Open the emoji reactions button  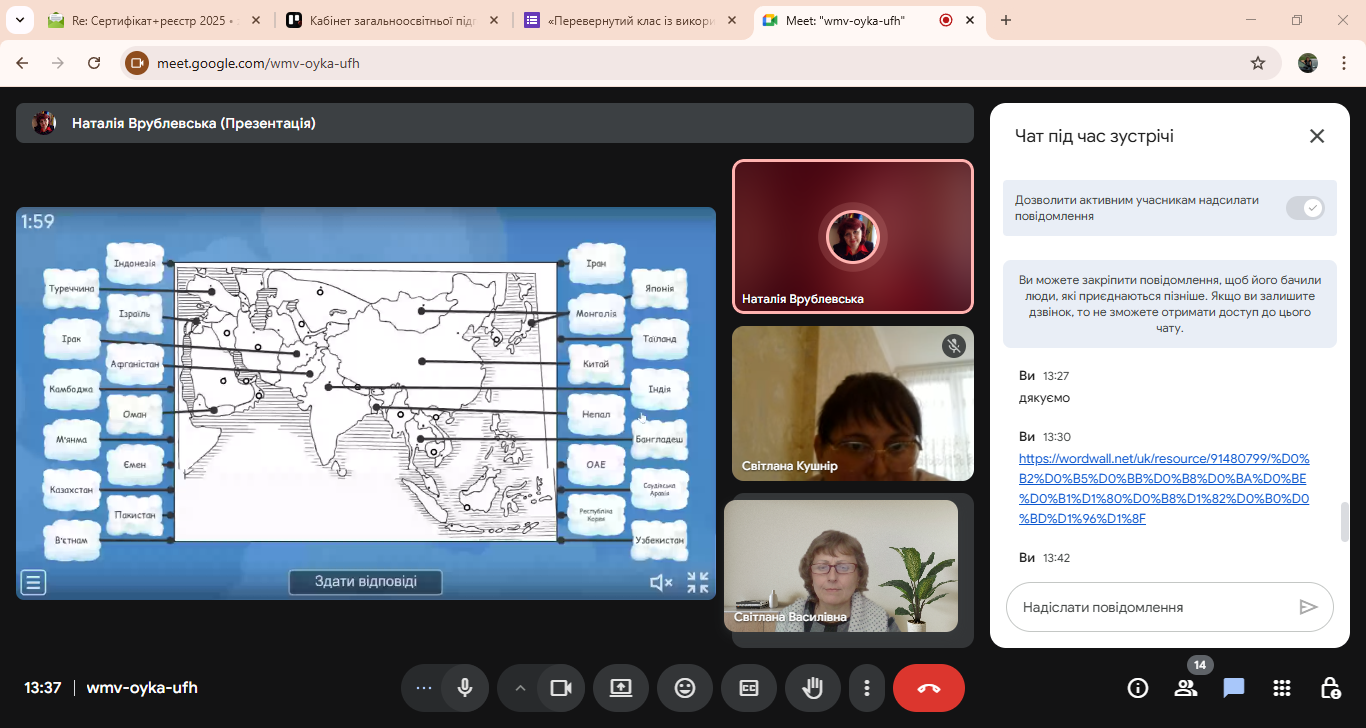tap(684, 688)
